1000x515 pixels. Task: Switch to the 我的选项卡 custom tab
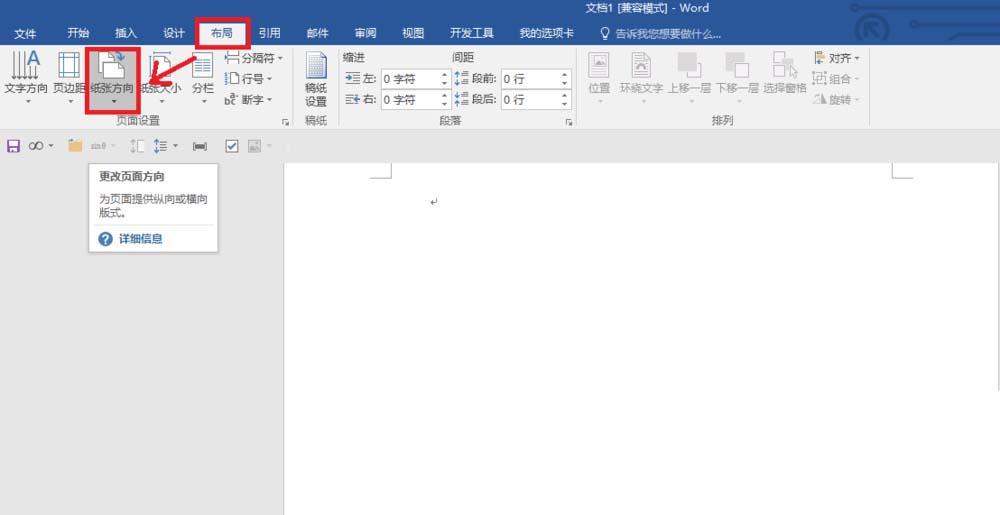[x=547, y=33]
